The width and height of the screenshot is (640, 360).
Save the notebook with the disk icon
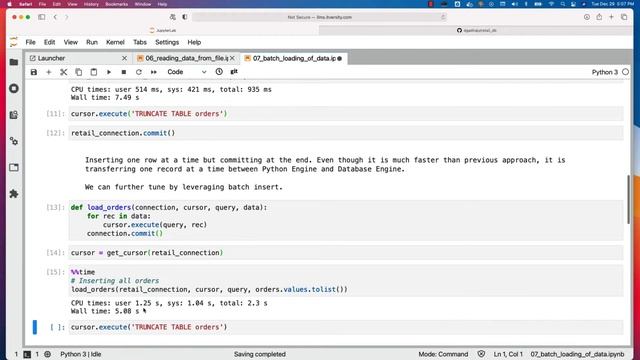point(34,72)
